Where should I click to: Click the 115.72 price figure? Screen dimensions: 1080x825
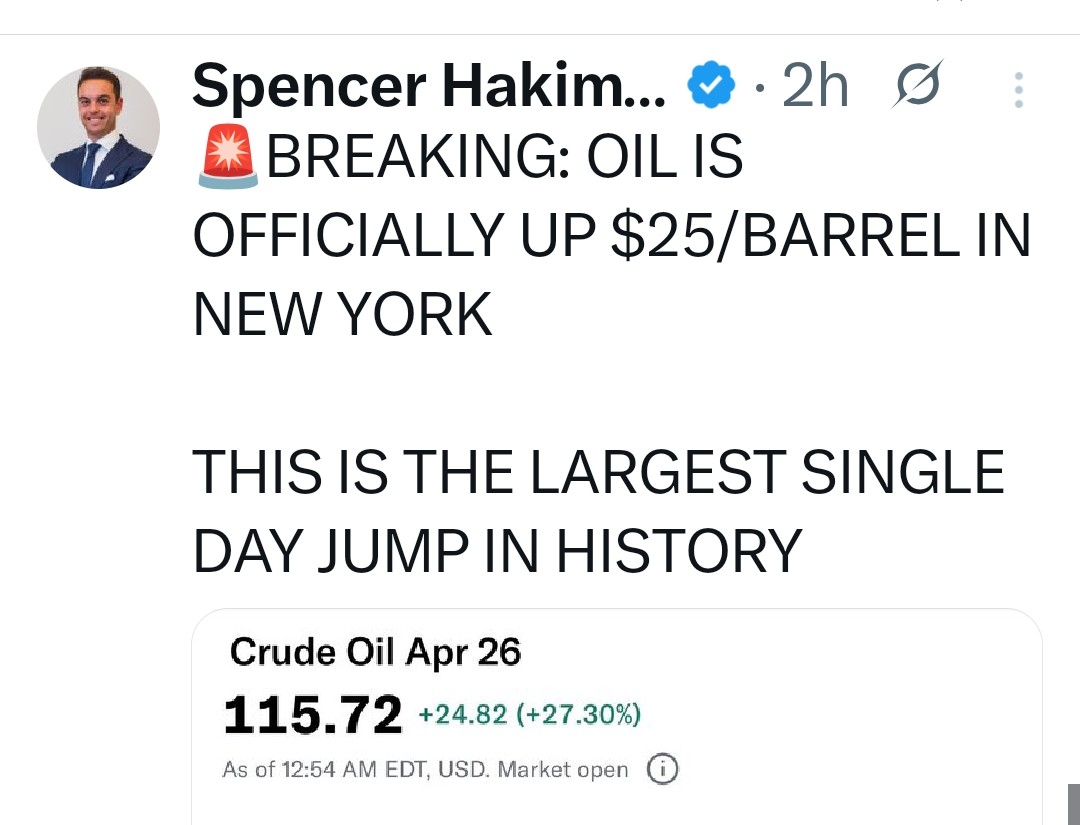pyautogui.click(x=313, y=714)
